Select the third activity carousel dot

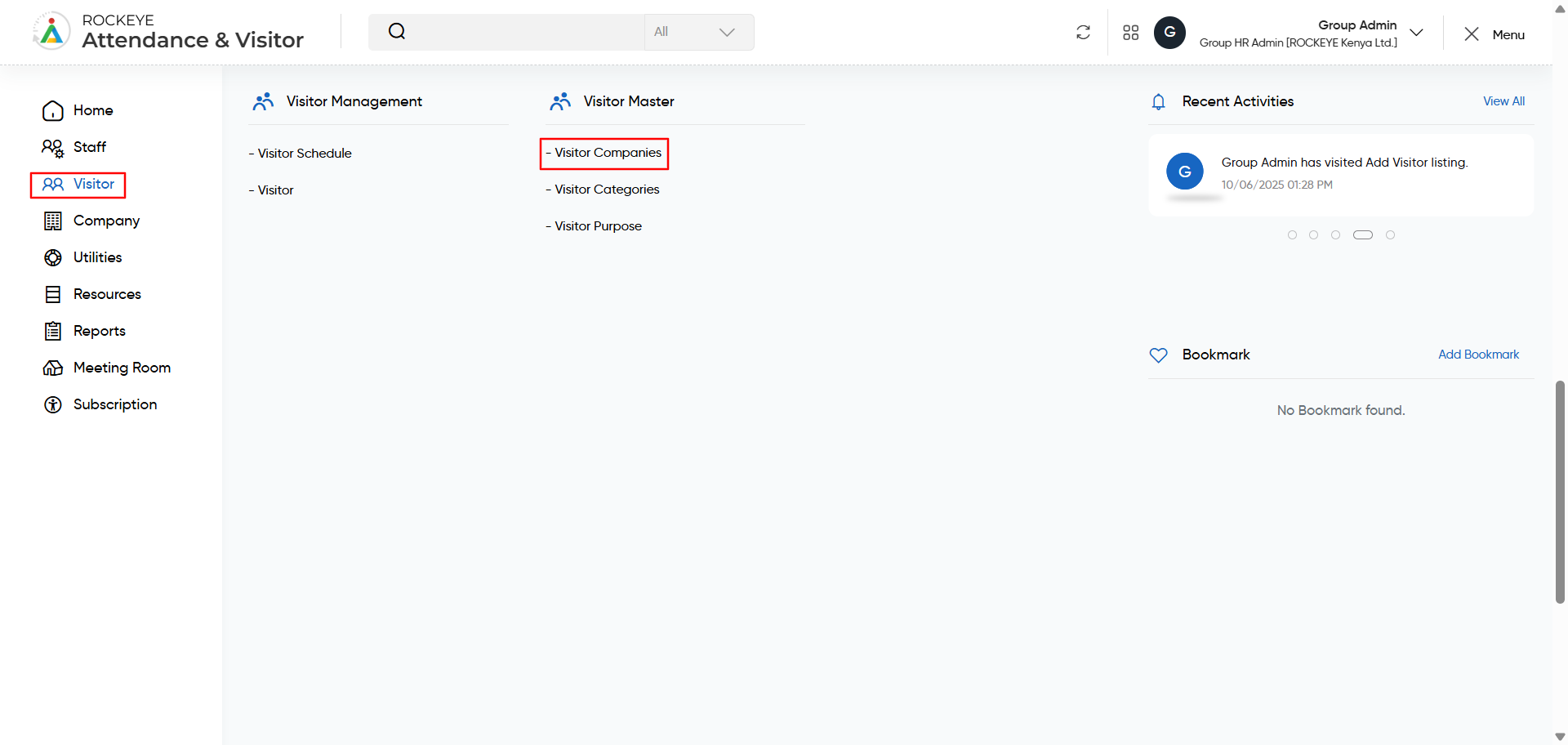pyautogui.click(x=1335, y=235)
